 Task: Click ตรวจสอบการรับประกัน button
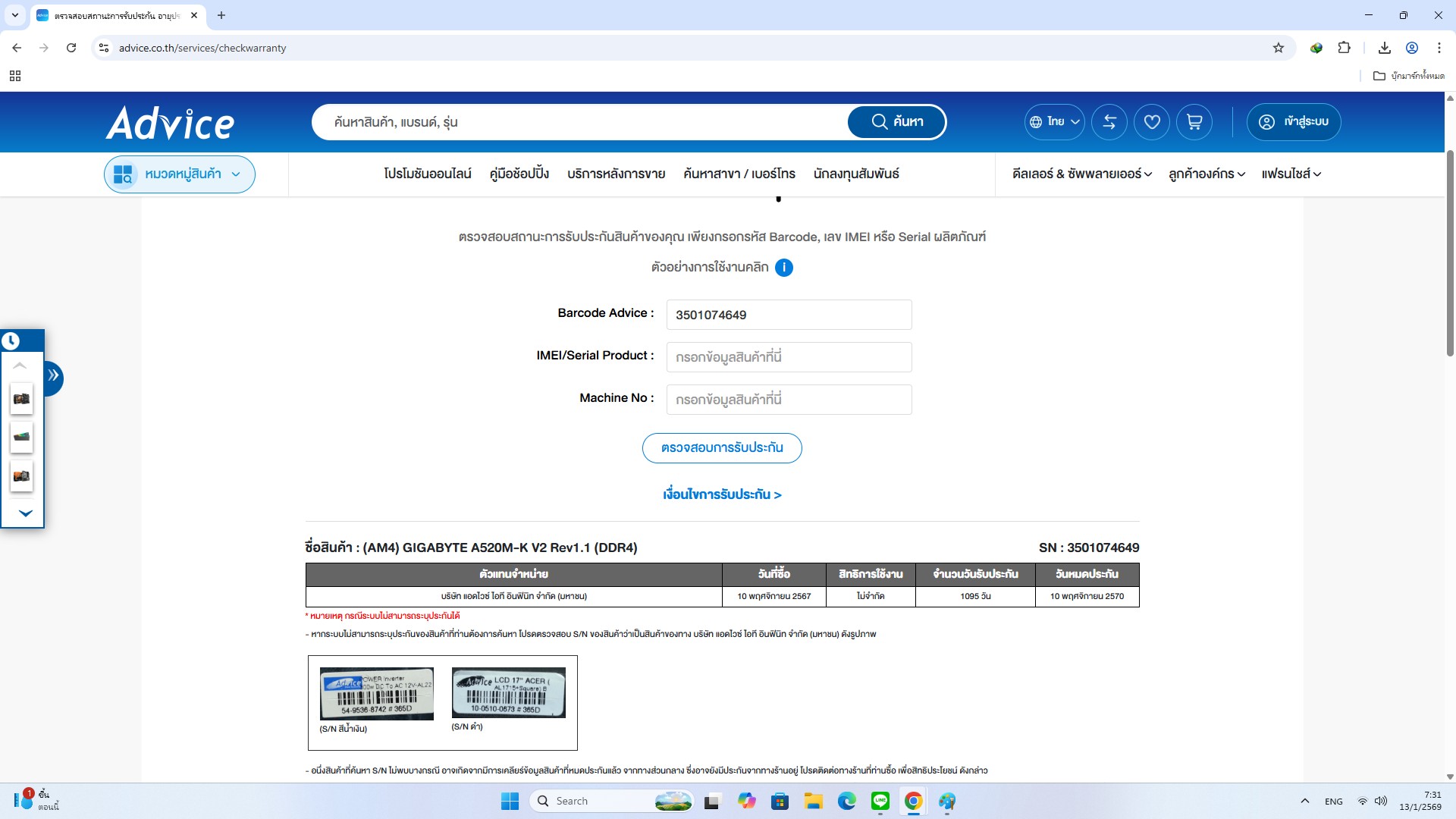[721, 448]
